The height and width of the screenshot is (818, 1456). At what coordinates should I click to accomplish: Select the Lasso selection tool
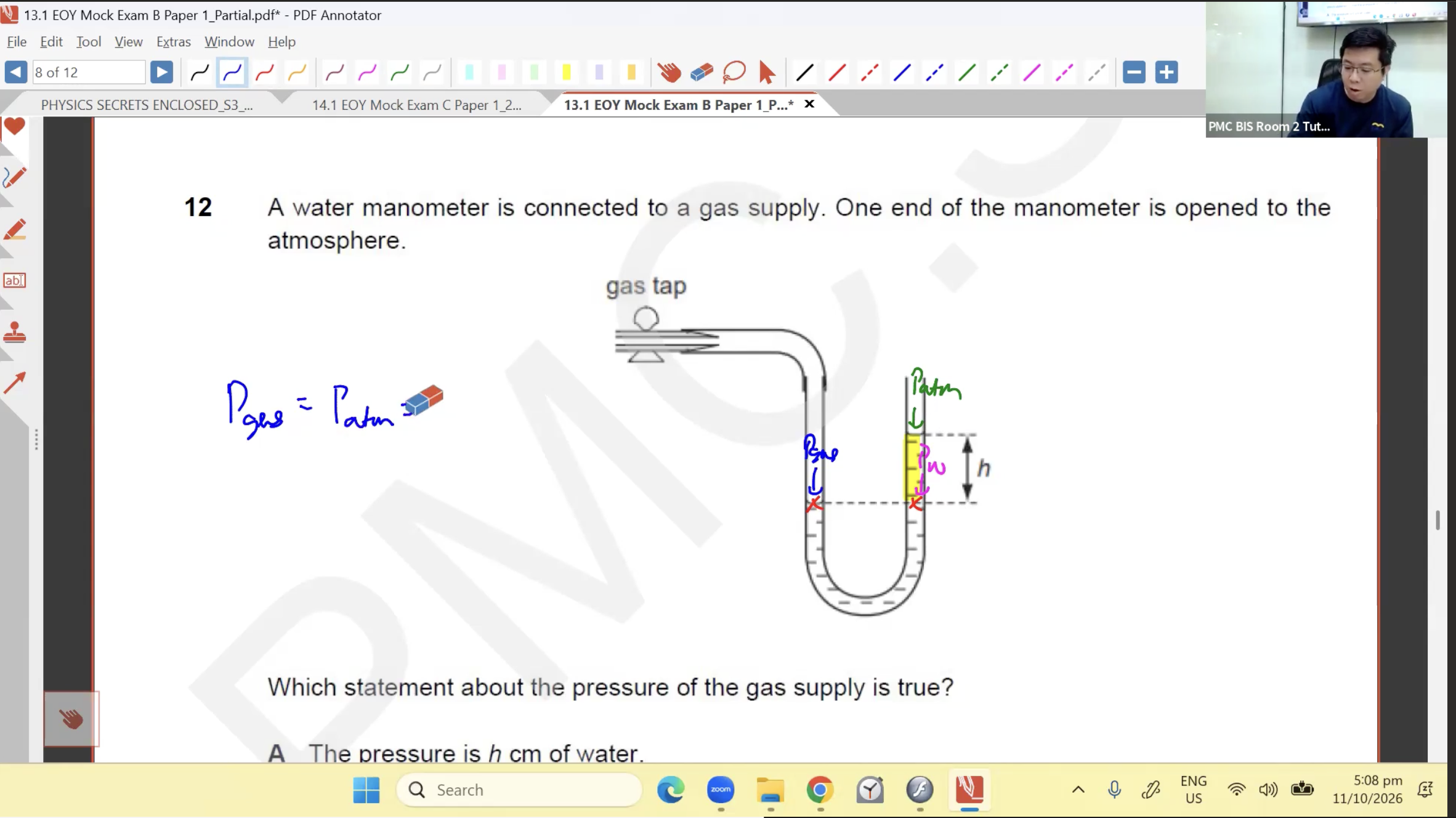tap(734, 73)
